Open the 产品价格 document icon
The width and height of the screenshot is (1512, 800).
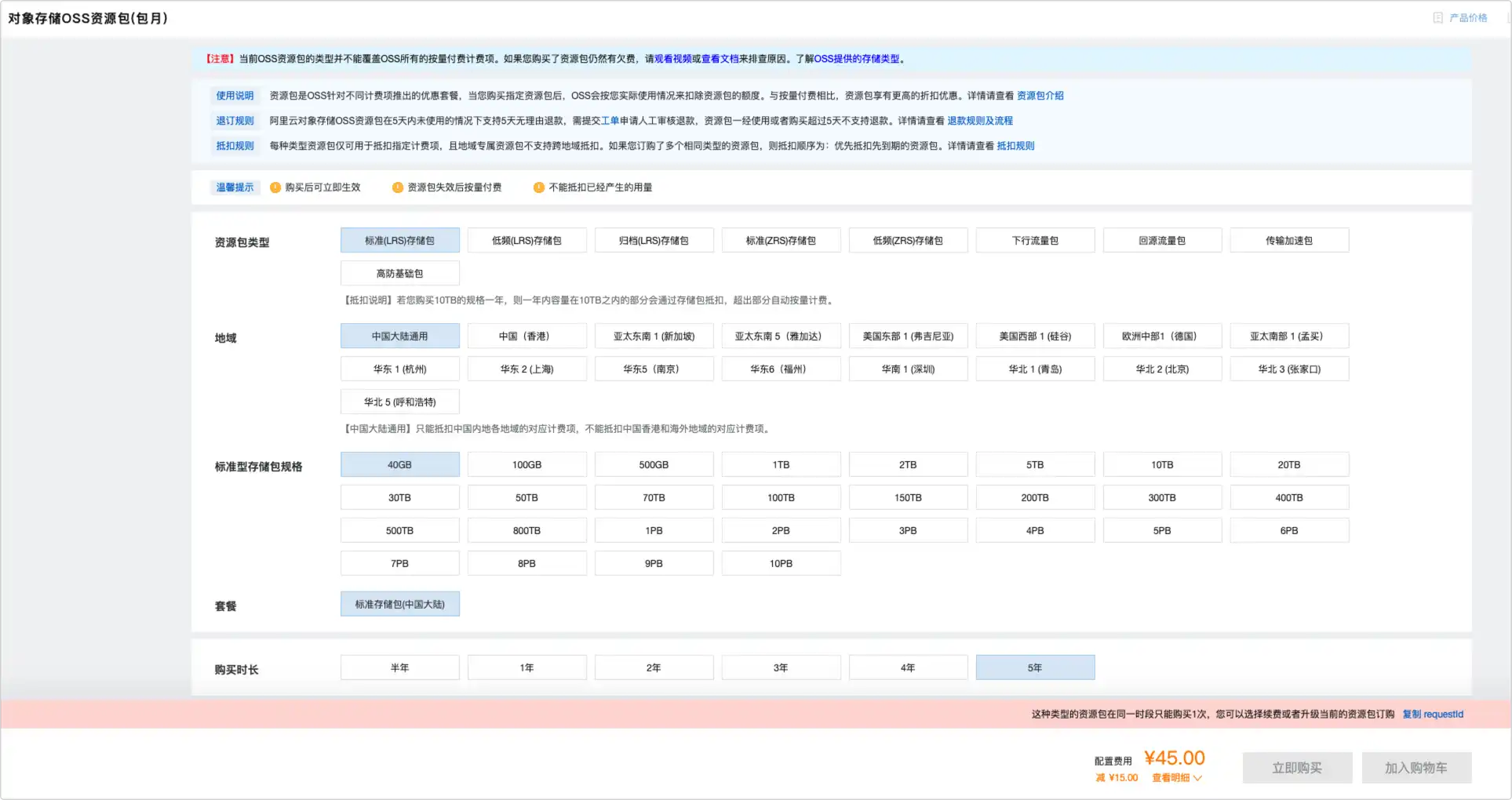1437,18
